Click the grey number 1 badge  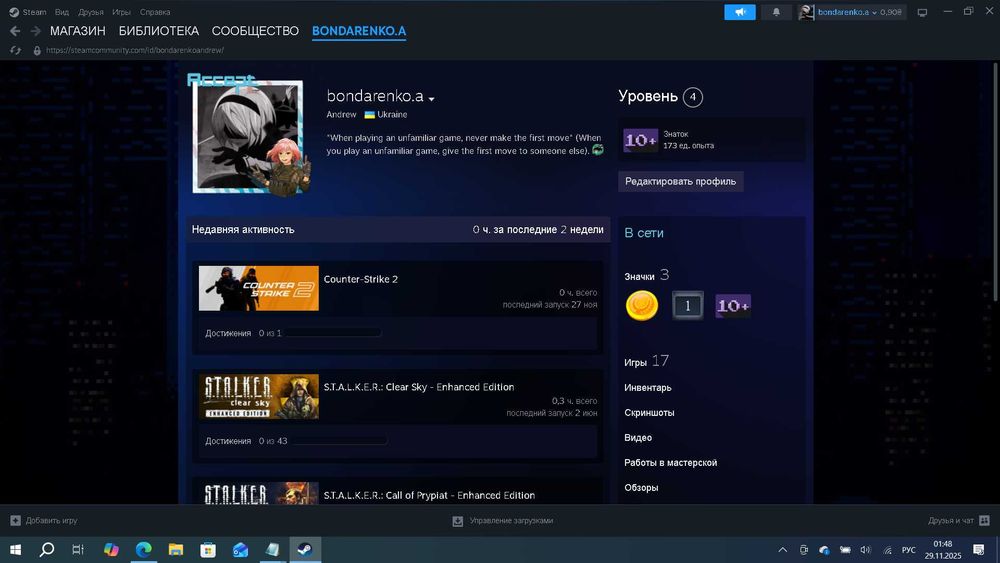pos(688,305)
